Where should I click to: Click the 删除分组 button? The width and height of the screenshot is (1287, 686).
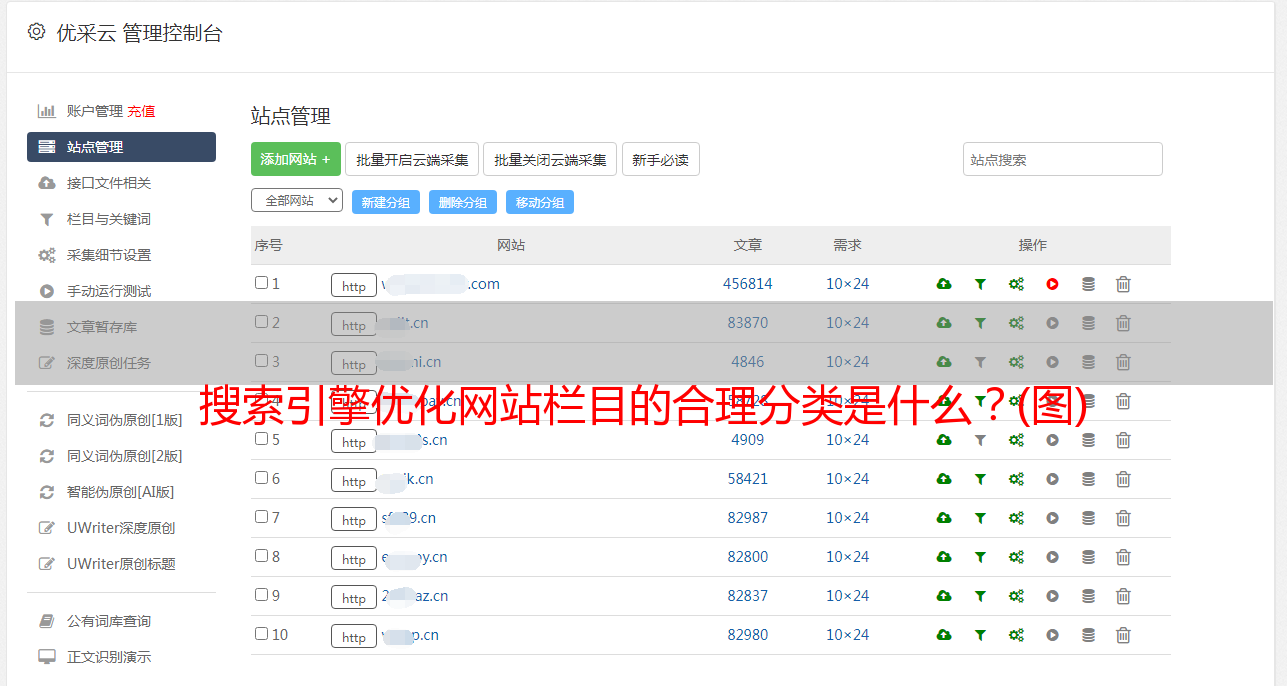463,202
